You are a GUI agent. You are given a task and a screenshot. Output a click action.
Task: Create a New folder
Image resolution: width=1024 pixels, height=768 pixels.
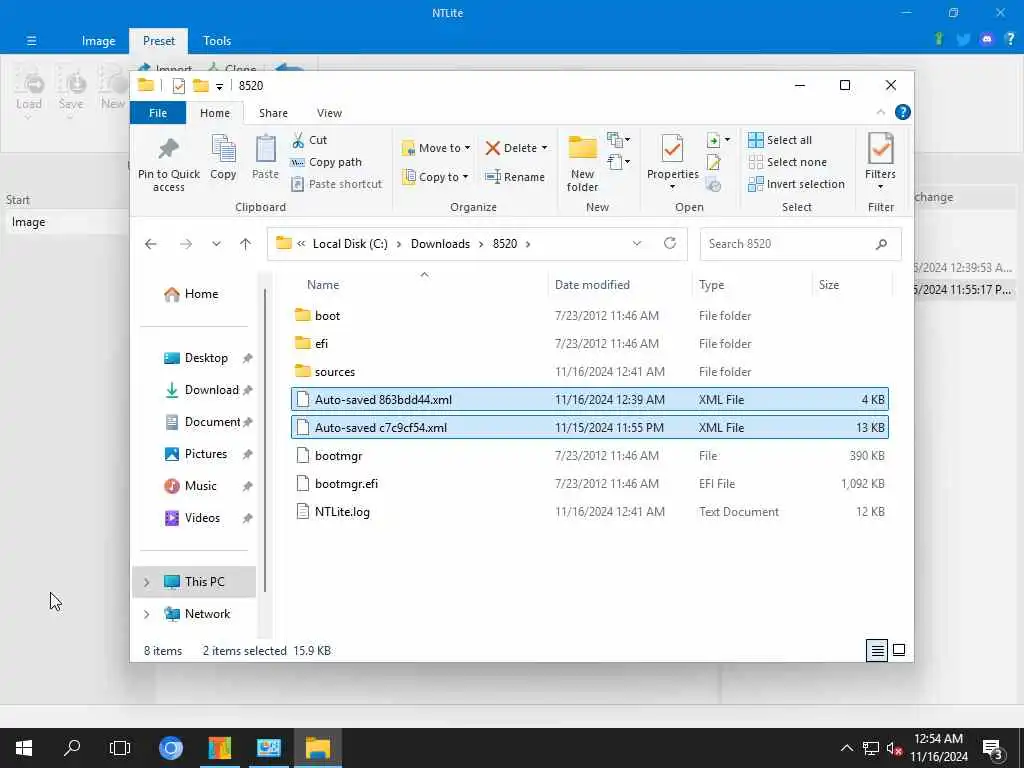coord(583,163)
